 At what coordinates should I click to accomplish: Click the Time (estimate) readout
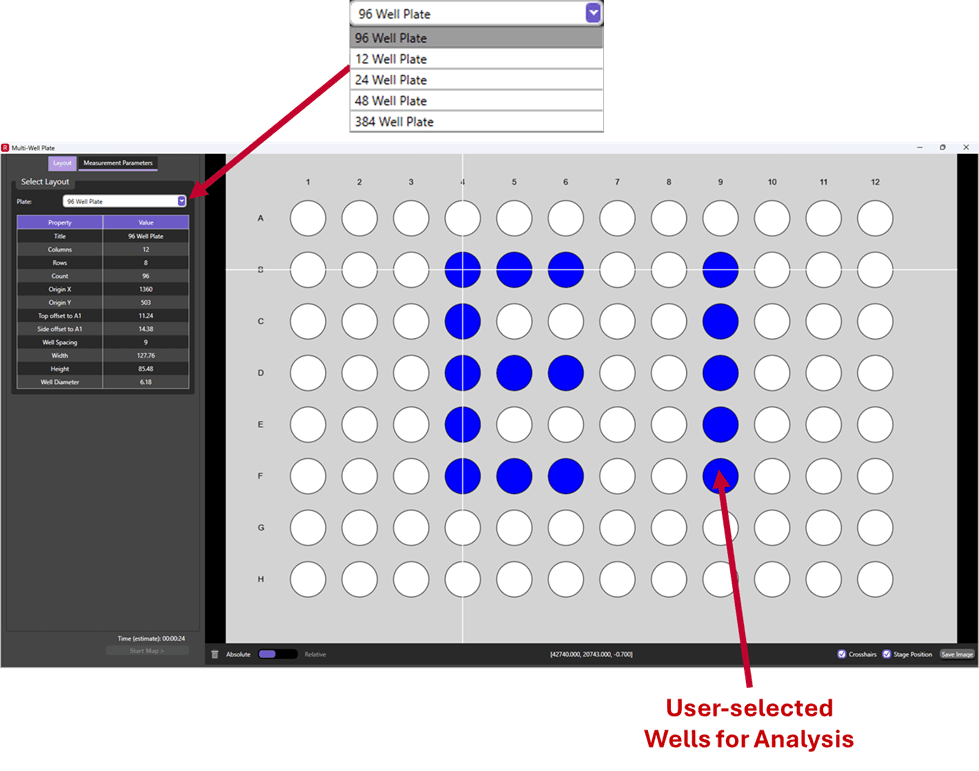click(x=151, y=639)
